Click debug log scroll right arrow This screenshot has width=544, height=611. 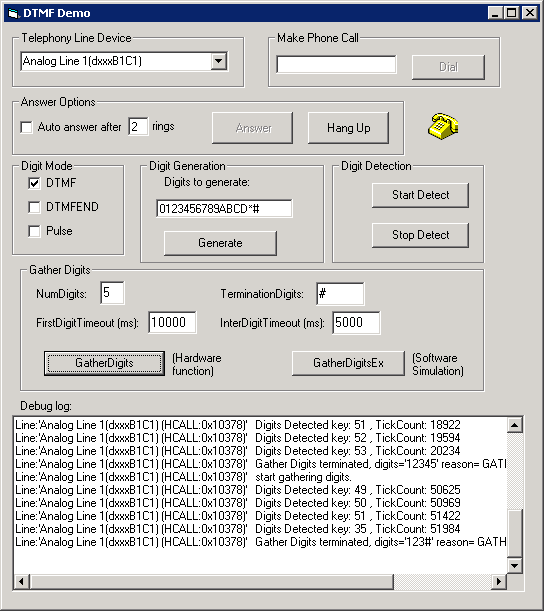[x=499, y=581]
